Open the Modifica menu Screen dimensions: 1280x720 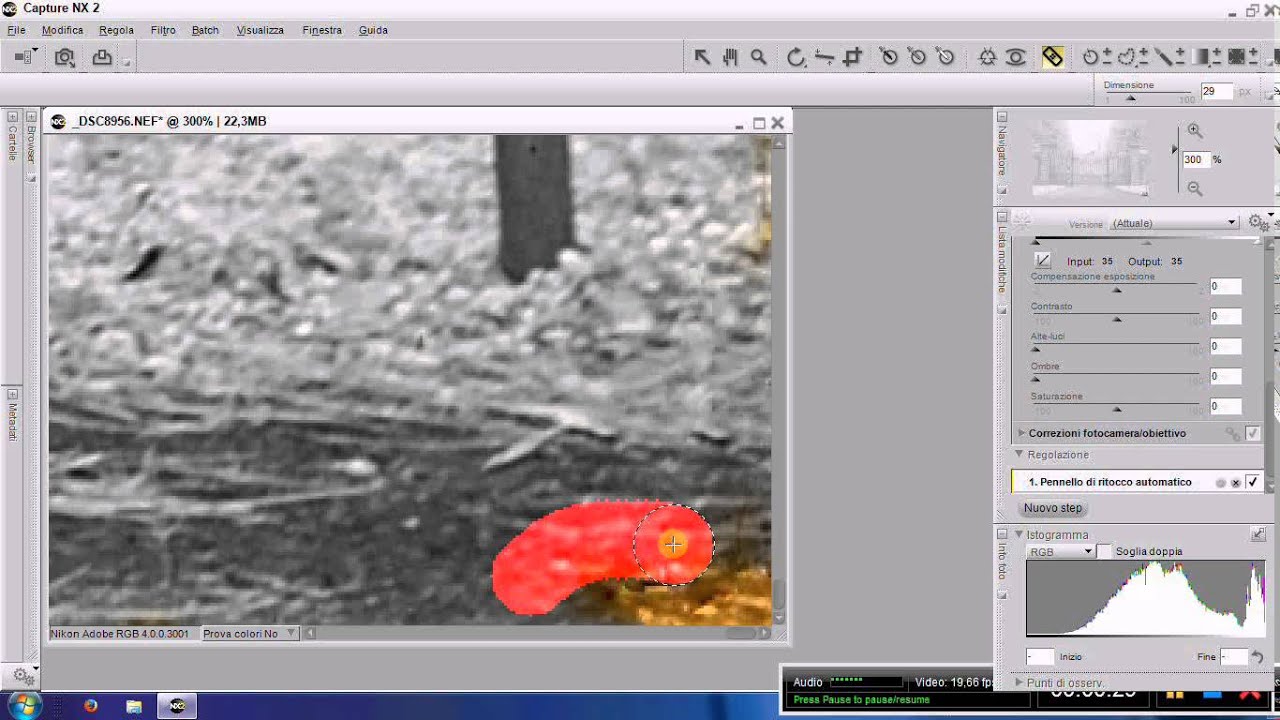click(62, 30)
